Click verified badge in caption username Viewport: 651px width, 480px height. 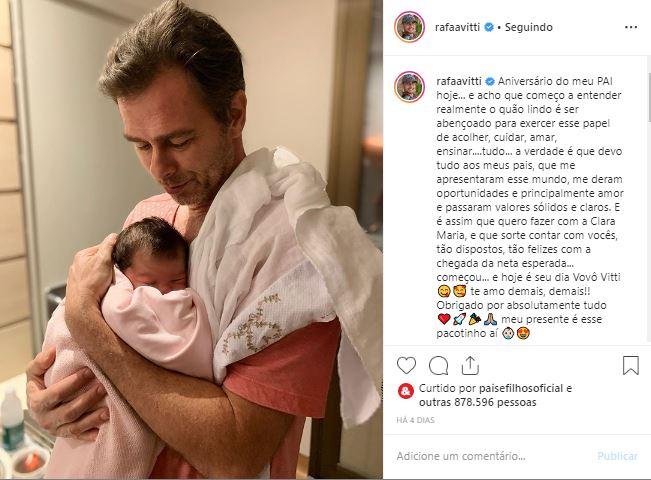(x=490, y=81)
